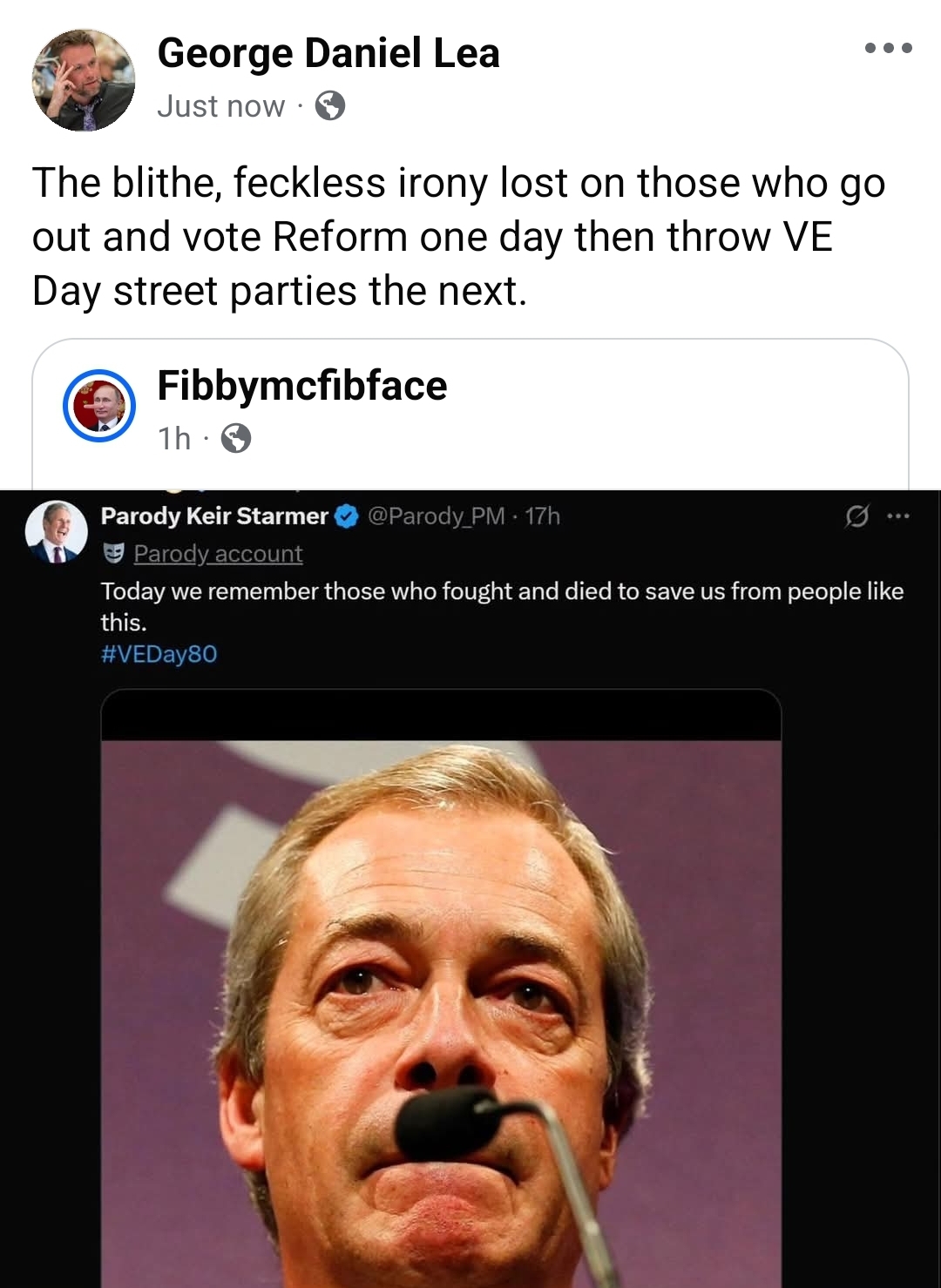Open the tweet's three-dot more menu
This screenshot has width=941, height=1288.
898,516
